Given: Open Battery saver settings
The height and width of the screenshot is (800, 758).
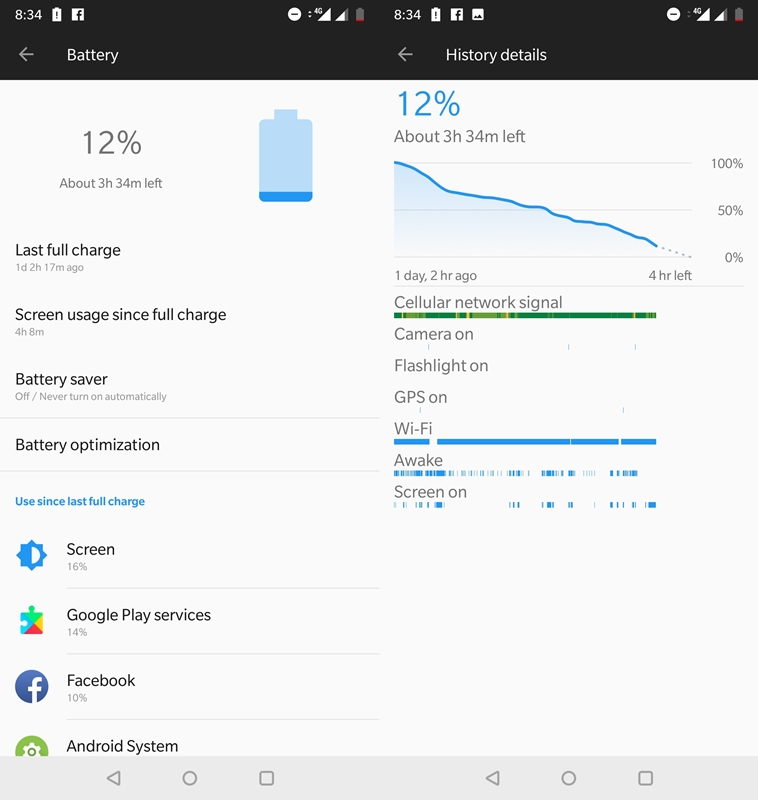Looking at the screenshot, I should 190,387.
